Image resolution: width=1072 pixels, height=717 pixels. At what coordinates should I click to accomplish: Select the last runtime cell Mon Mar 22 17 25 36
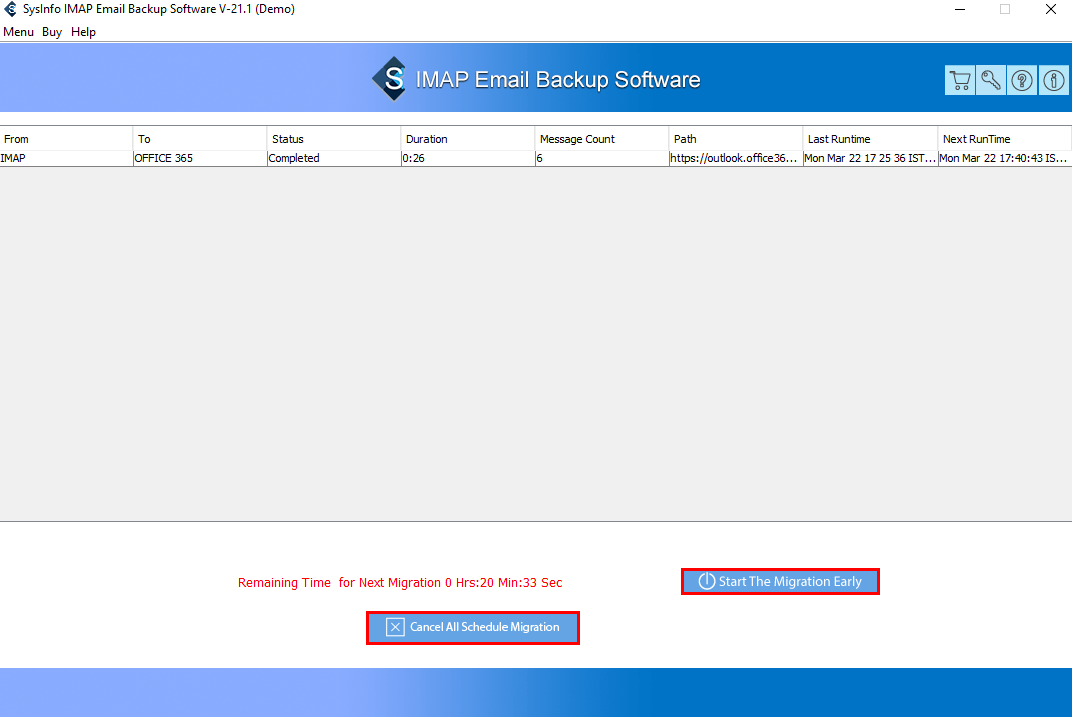click(x=870, y=158)
